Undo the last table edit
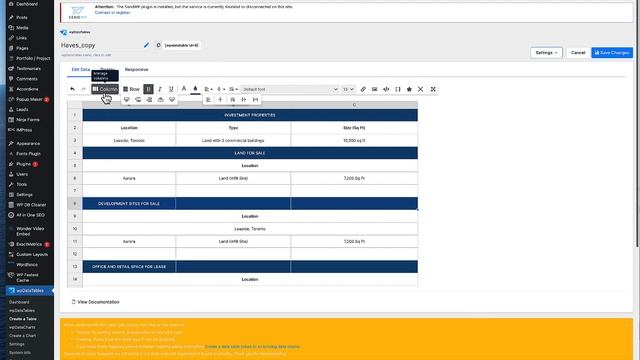This screenshot has height=360, width=640. coord(73,89)
